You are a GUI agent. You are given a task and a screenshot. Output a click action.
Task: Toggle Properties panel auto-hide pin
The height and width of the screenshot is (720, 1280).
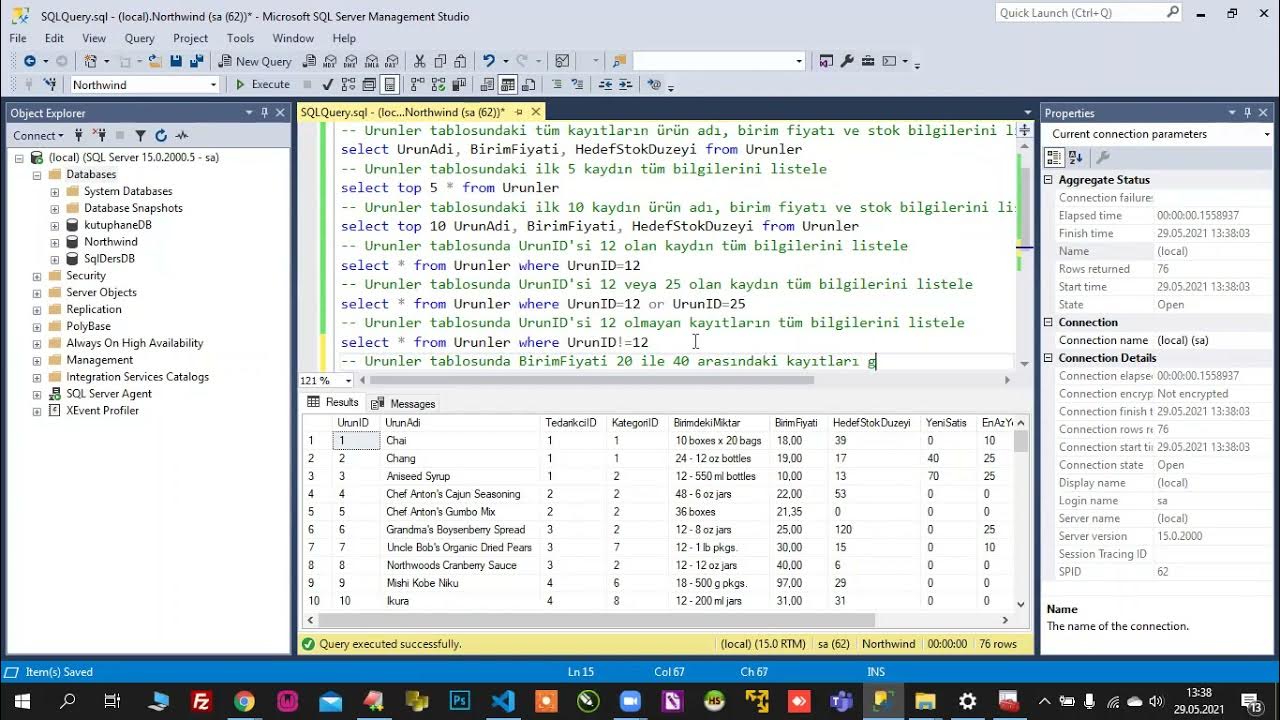[x=1246, y=113]
